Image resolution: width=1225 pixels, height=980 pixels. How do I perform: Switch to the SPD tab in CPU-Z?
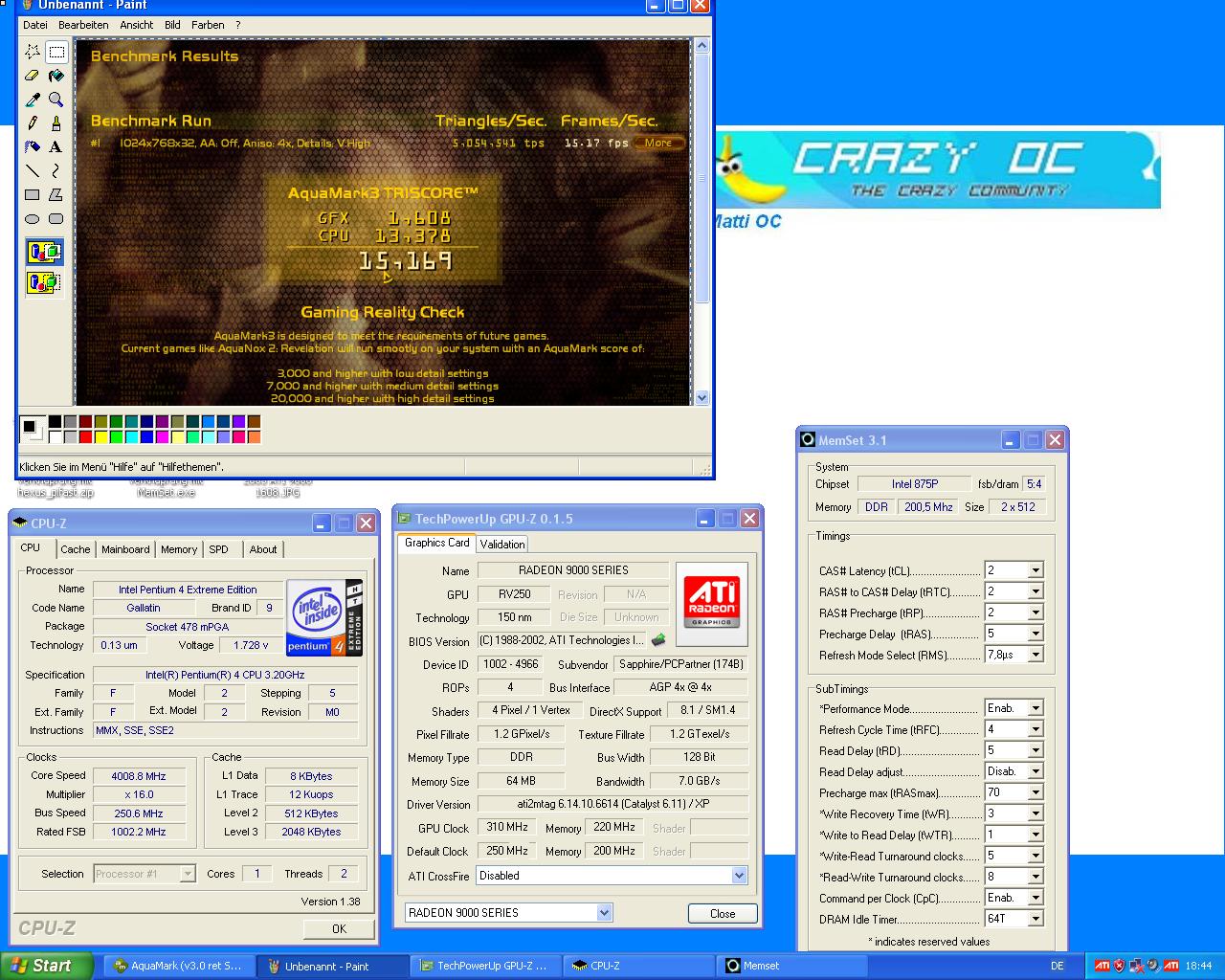click(x=219, y=549)
